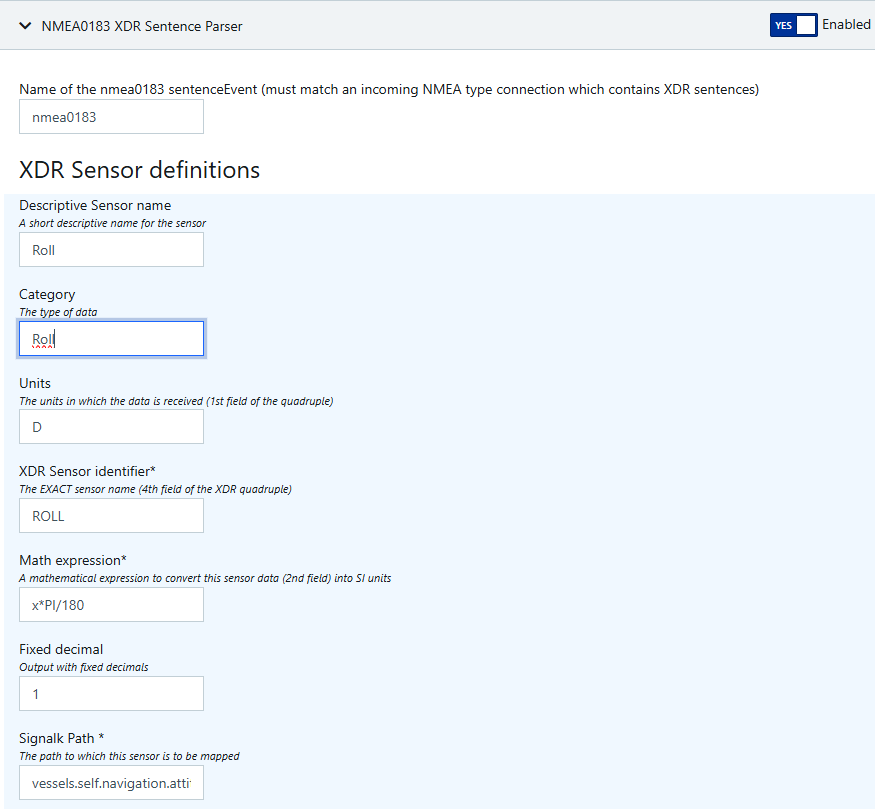Click the XDR Sensor definitions heading
This screenshot has width=875, height=809.
[x=139, y=170]
